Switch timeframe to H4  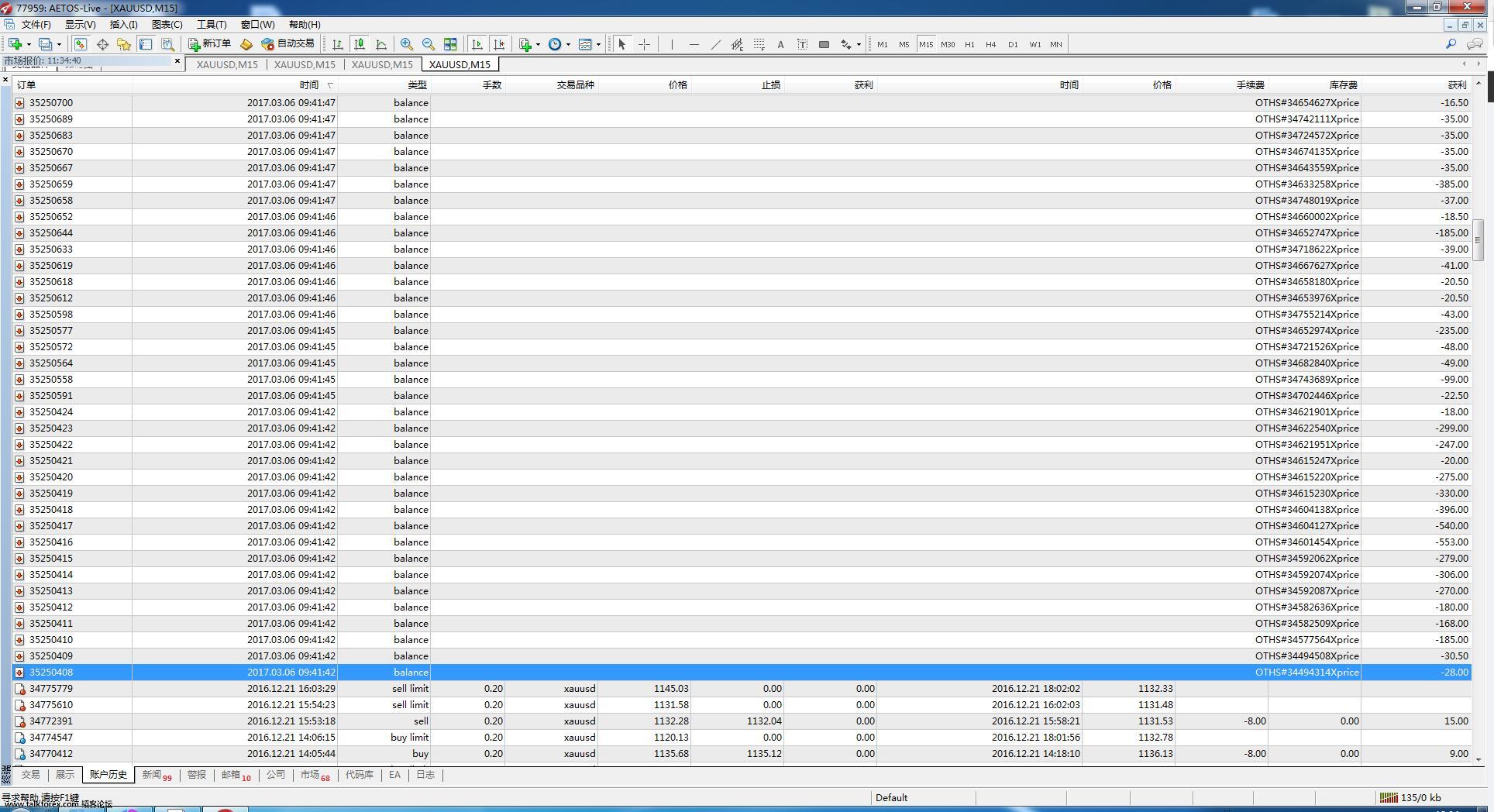tap(991, 44)
